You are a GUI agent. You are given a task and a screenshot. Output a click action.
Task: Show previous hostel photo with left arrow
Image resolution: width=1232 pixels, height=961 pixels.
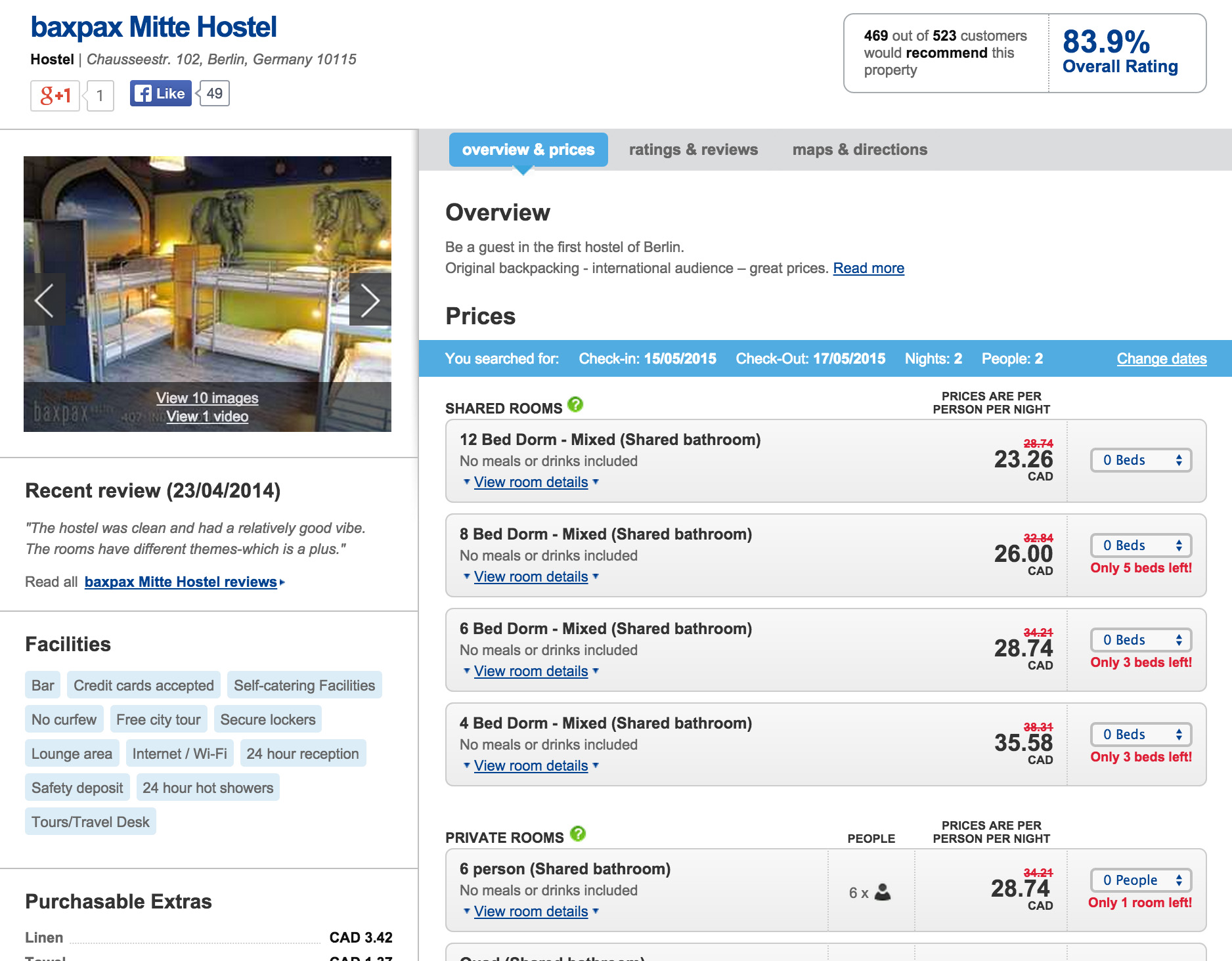pyautogui.click(x=45, y=300)
